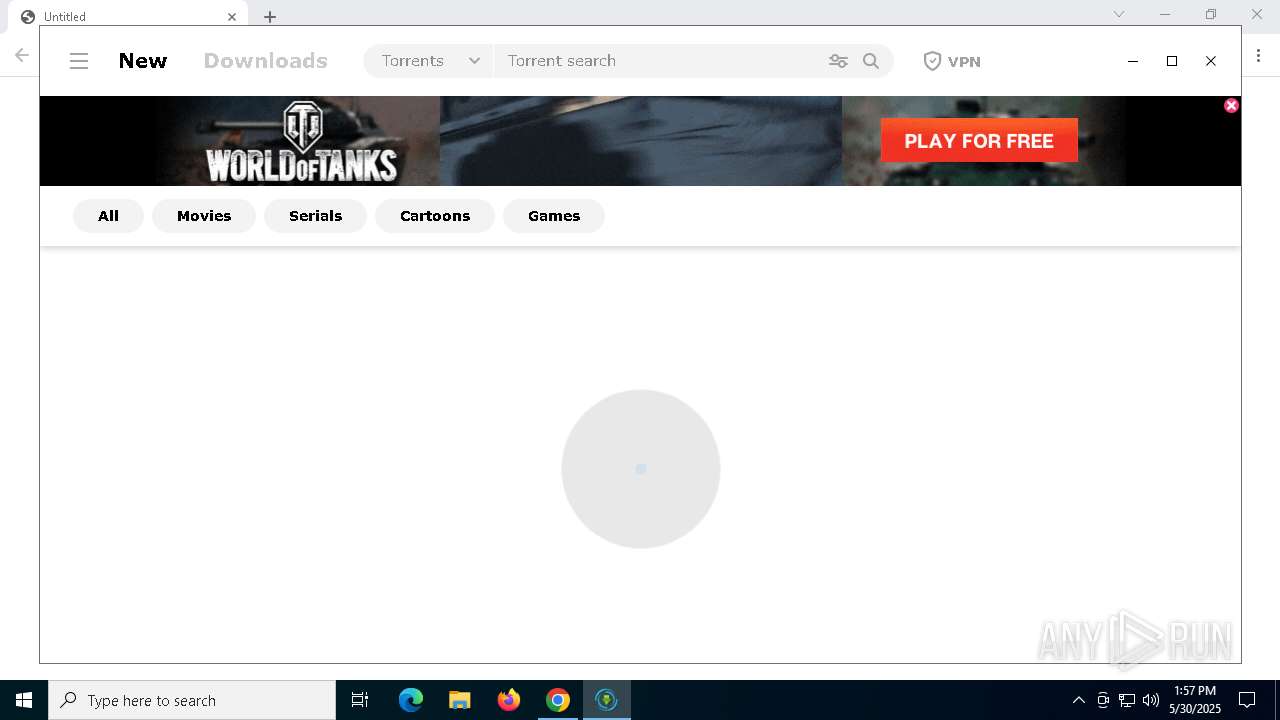Screen dimensions: 1280x720
Task: Close the Untitled browser tab
Action: point(232,17)
